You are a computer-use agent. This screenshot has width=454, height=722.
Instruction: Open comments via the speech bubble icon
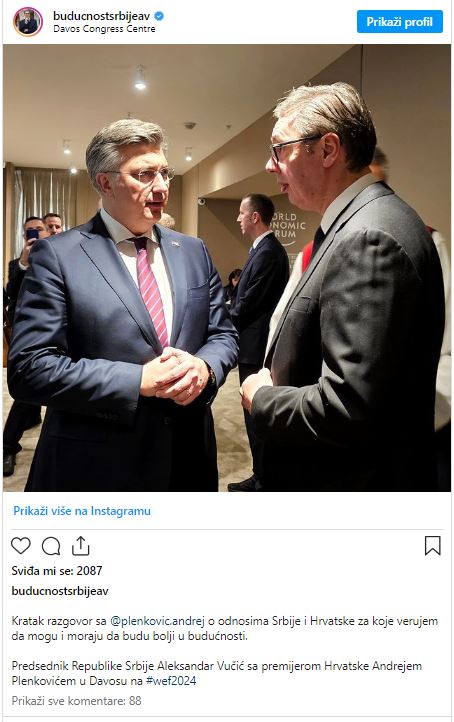[51, 546]
